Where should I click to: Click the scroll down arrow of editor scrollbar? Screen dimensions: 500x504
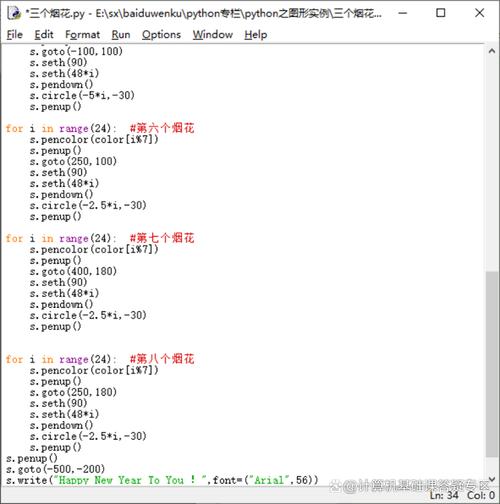click(492, 480)
